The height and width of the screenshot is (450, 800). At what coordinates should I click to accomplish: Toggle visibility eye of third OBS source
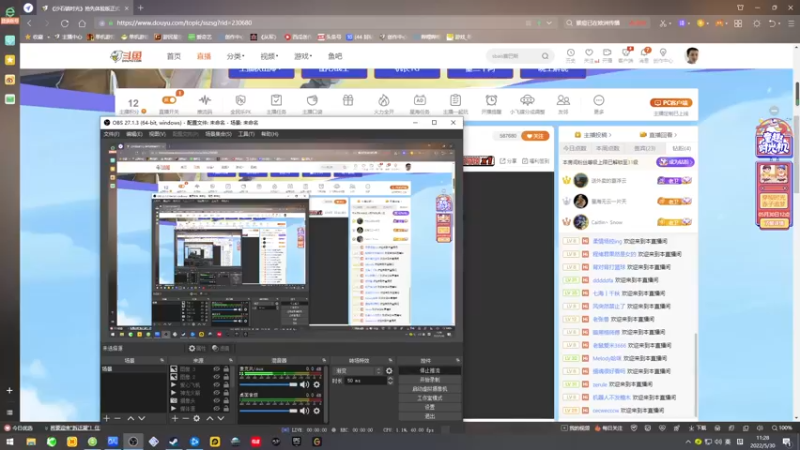tap(216, 385)
